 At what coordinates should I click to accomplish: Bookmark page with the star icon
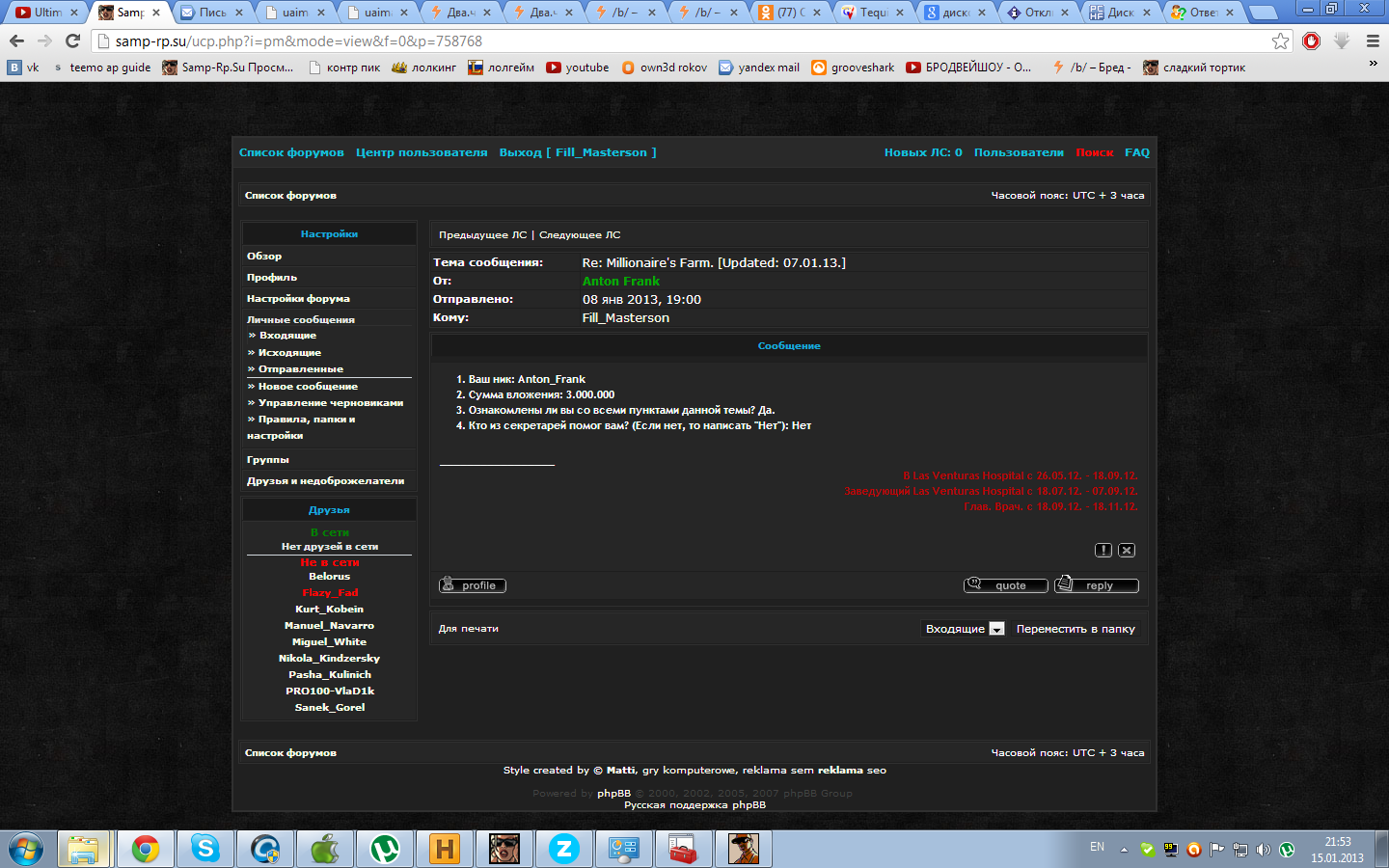pyautogui.click(x=1280, y=41)
